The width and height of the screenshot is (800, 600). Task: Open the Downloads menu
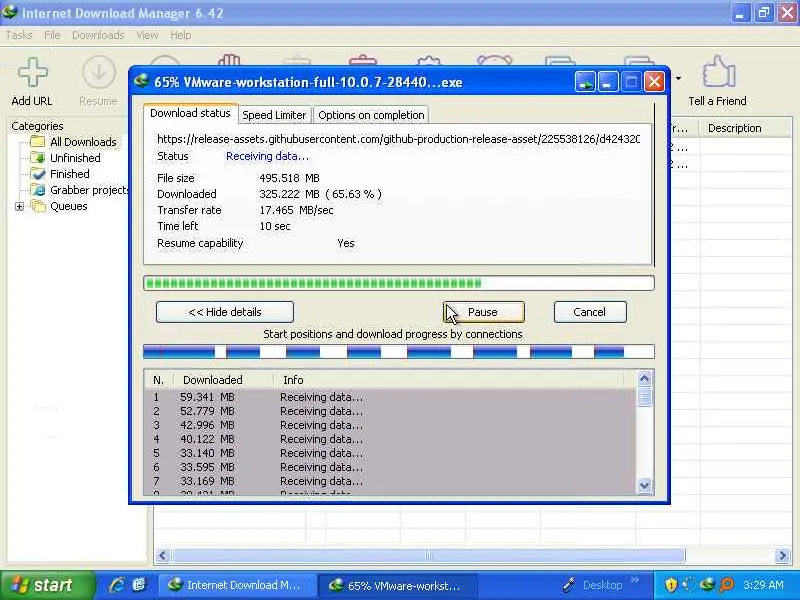click(x=98, y=35)
